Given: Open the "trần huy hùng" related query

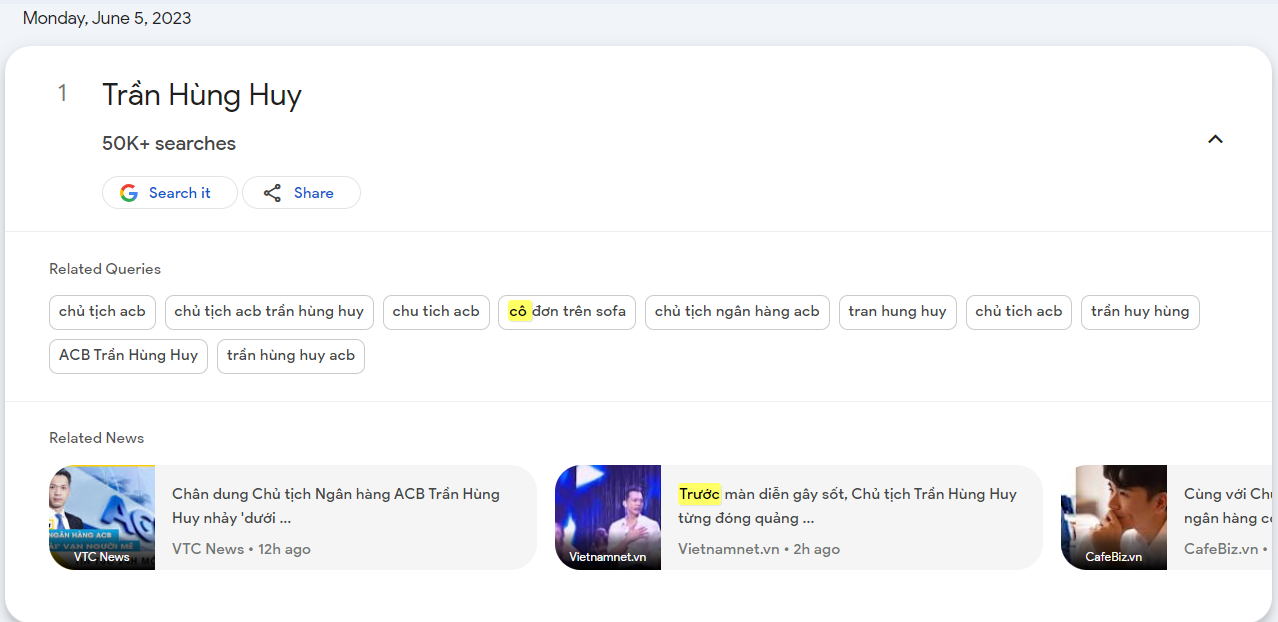Looking at the screenshot, I should (1140, 312).
